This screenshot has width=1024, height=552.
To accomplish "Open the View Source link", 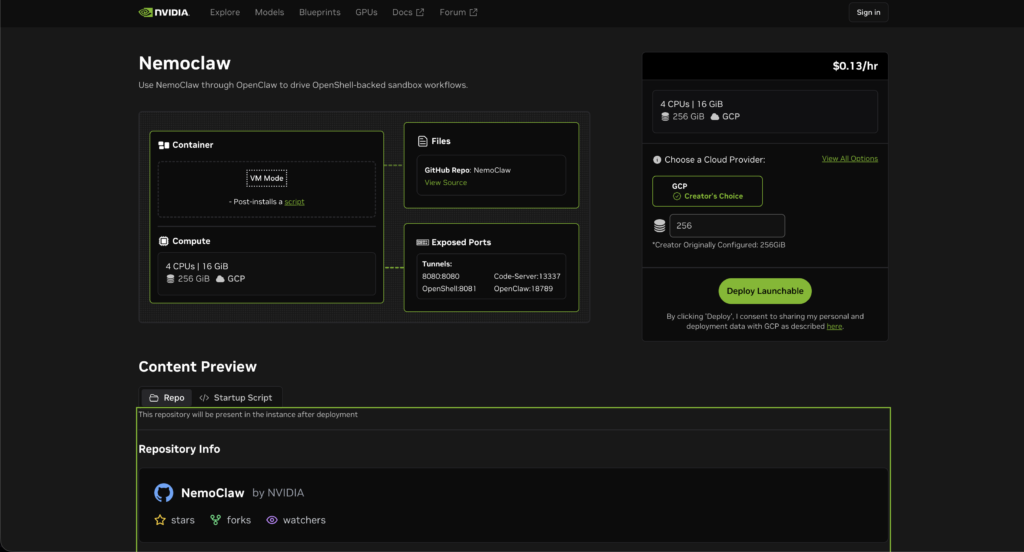I will [x=445, y=183].
